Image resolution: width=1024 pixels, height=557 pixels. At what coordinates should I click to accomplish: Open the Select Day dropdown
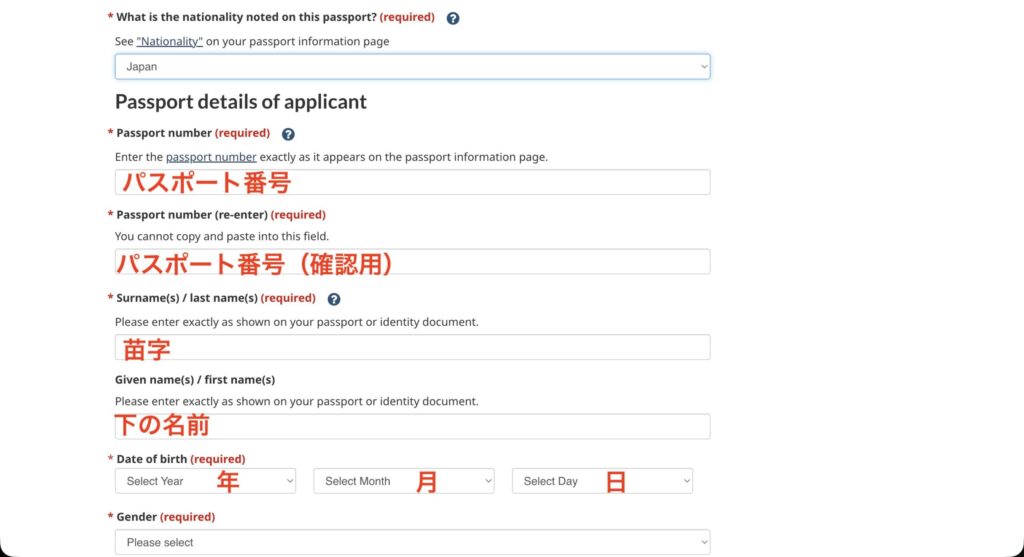tap(602, 481)
